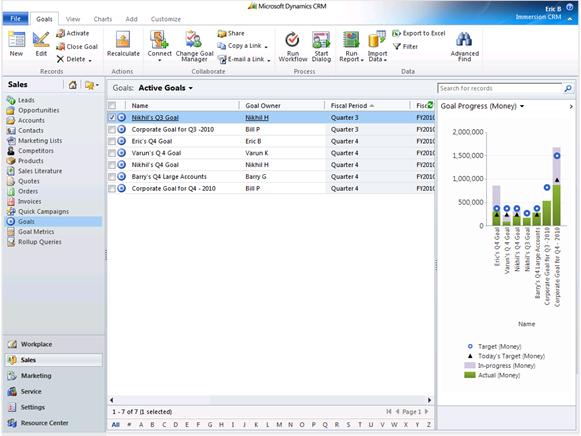Open the File tab

[x=16, y=19]
